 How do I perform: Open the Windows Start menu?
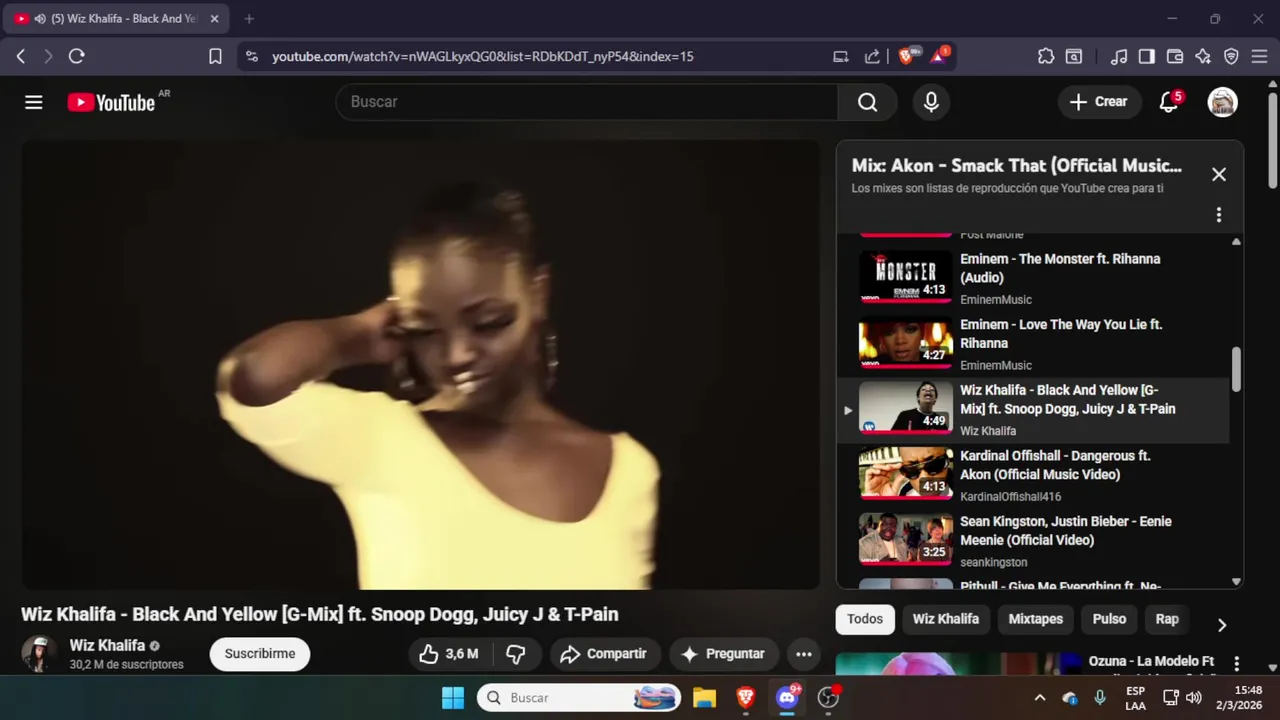(453, 698)
